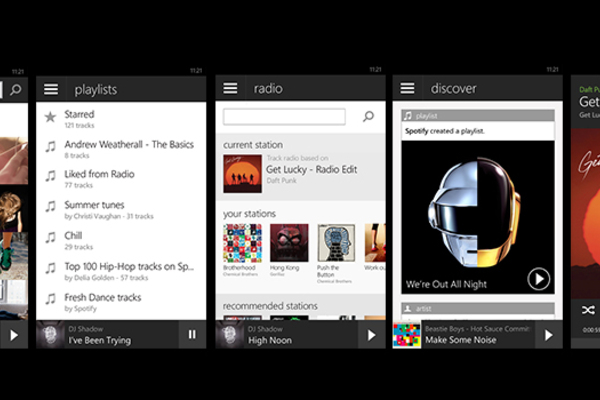Viewport: 600px width, 400px height.
Task: Click the playlists screen title
Action: tap(96, 90)
